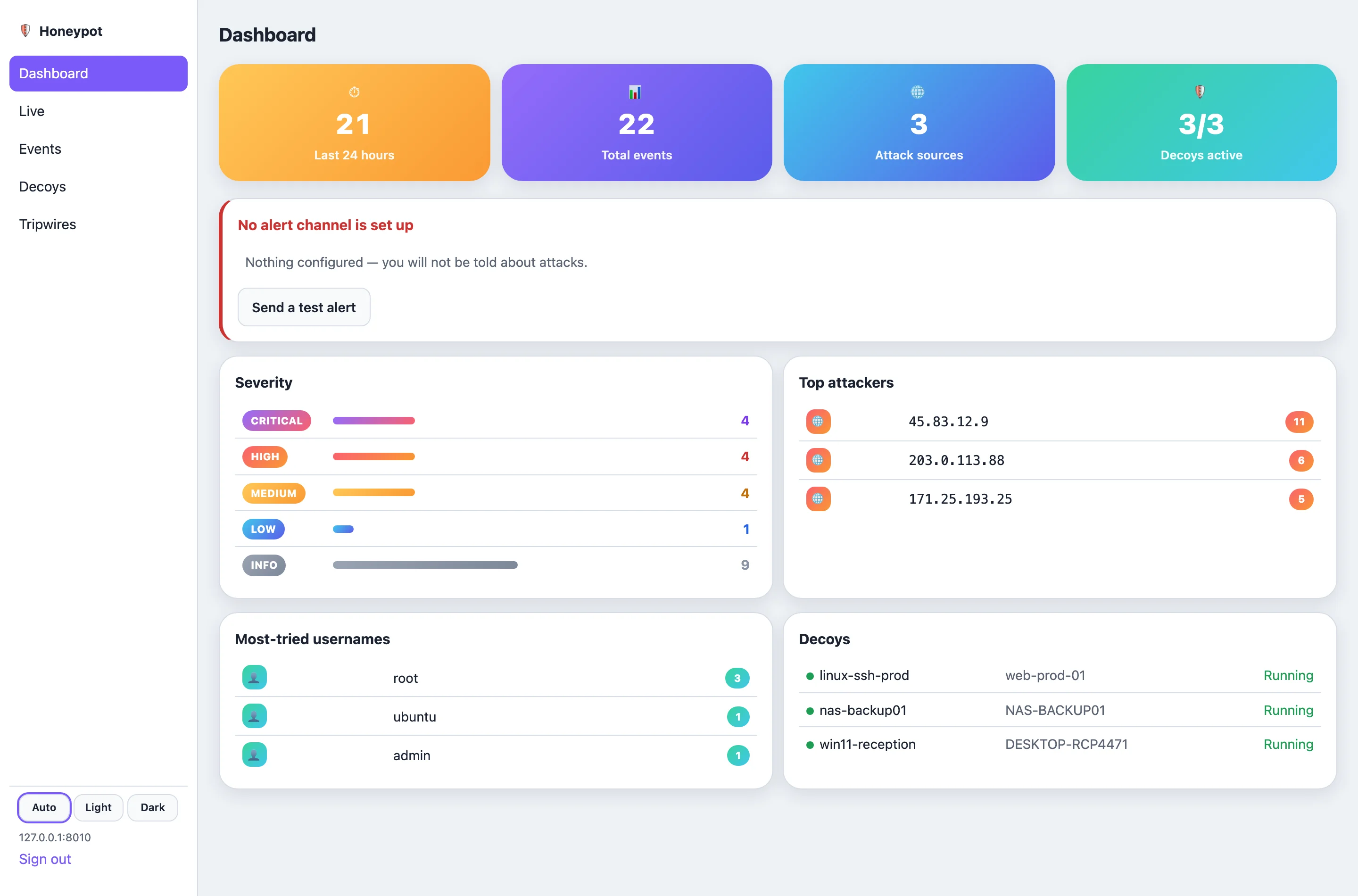The height and width of the screenshot is (896, 1358).
Task: Click the green status dot for linux-ssh-prod
Action: click(810, 677)
